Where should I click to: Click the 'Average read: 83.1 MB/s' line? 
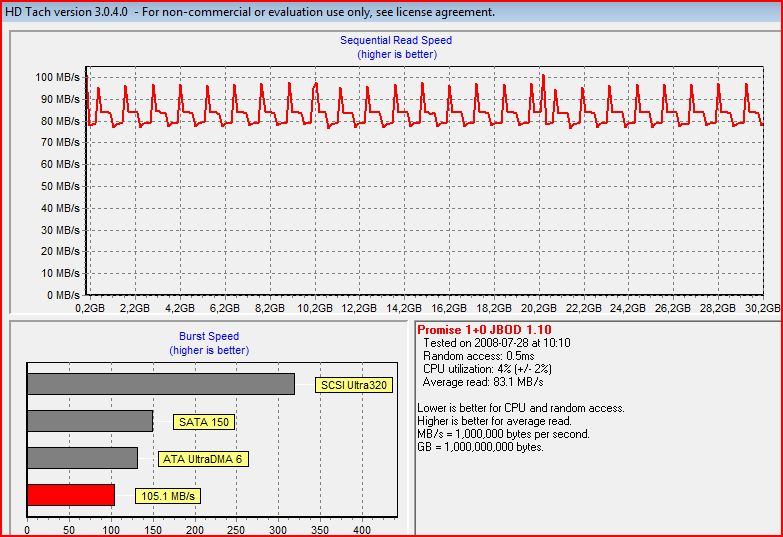(483, 382)
